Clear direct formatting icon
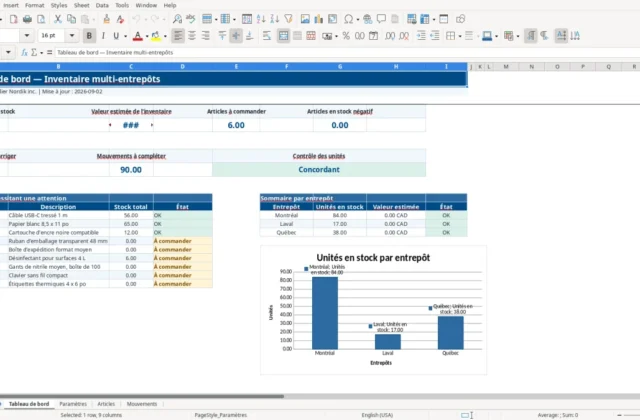This screenshot has height=420, width=640. pyautogui.click(x=120, y=19)
